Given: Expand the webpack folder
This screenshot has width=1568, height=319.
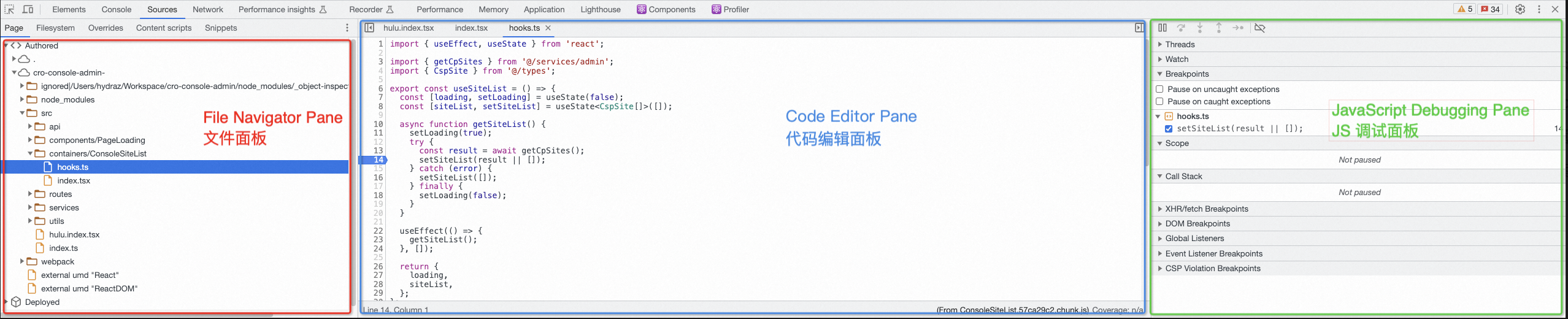Looking at the screenshot, I should click(22, 261).
